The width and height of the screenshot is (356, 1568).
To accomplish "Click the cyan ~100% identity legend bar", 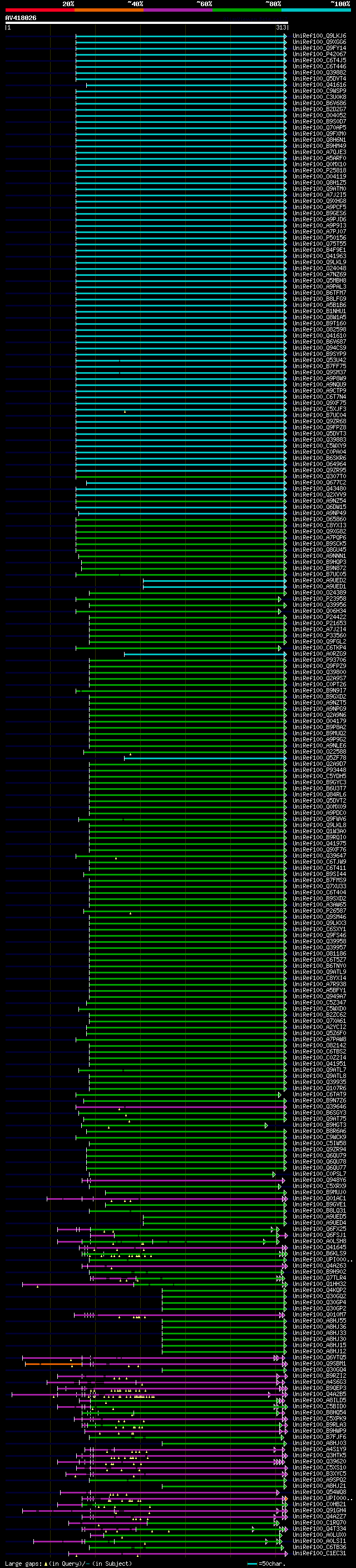I will click(316, 10).
